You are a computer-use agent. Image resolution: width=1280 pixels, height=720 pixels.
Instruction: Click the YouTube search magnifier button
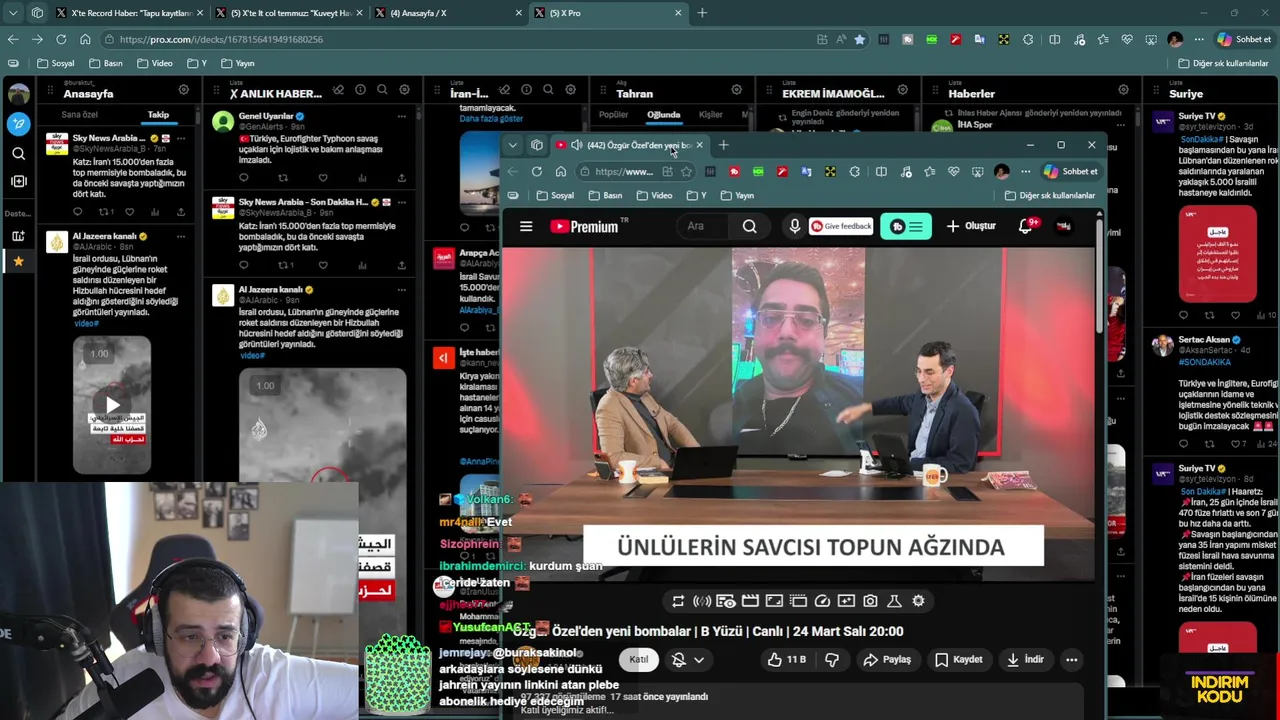pos(749,227)
